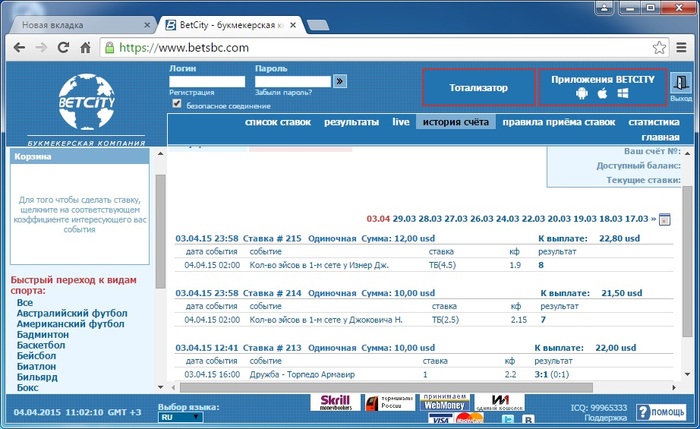Open the Apple app icon
Image resolution: width=700 pixels, height=429 pixels.
[602, 93]
